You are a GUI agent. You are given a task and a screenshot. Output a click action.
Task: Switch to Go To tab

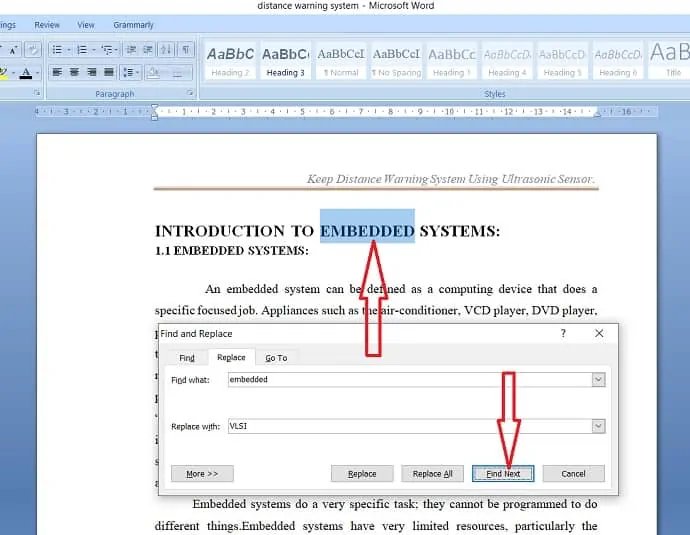pos(276,358)
